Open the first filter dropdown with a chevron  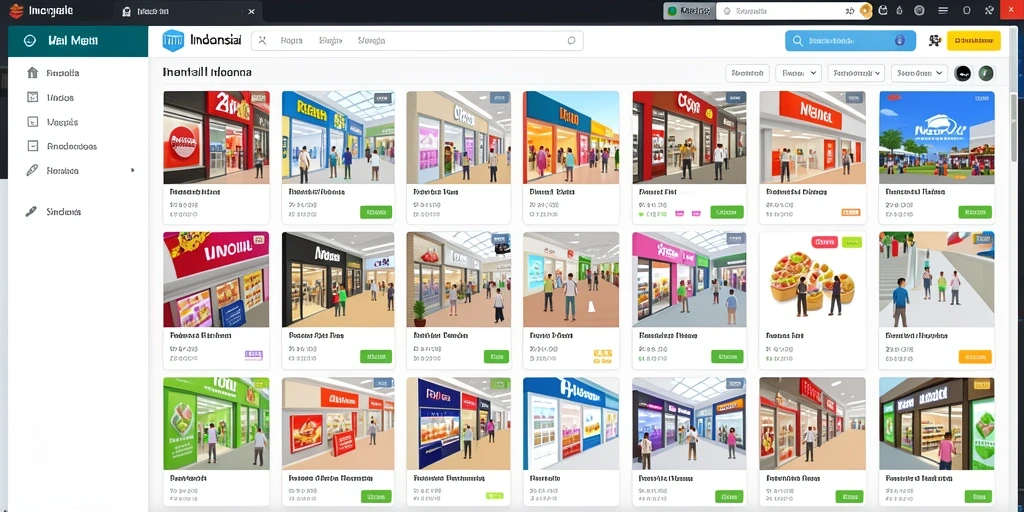(798, 73)
